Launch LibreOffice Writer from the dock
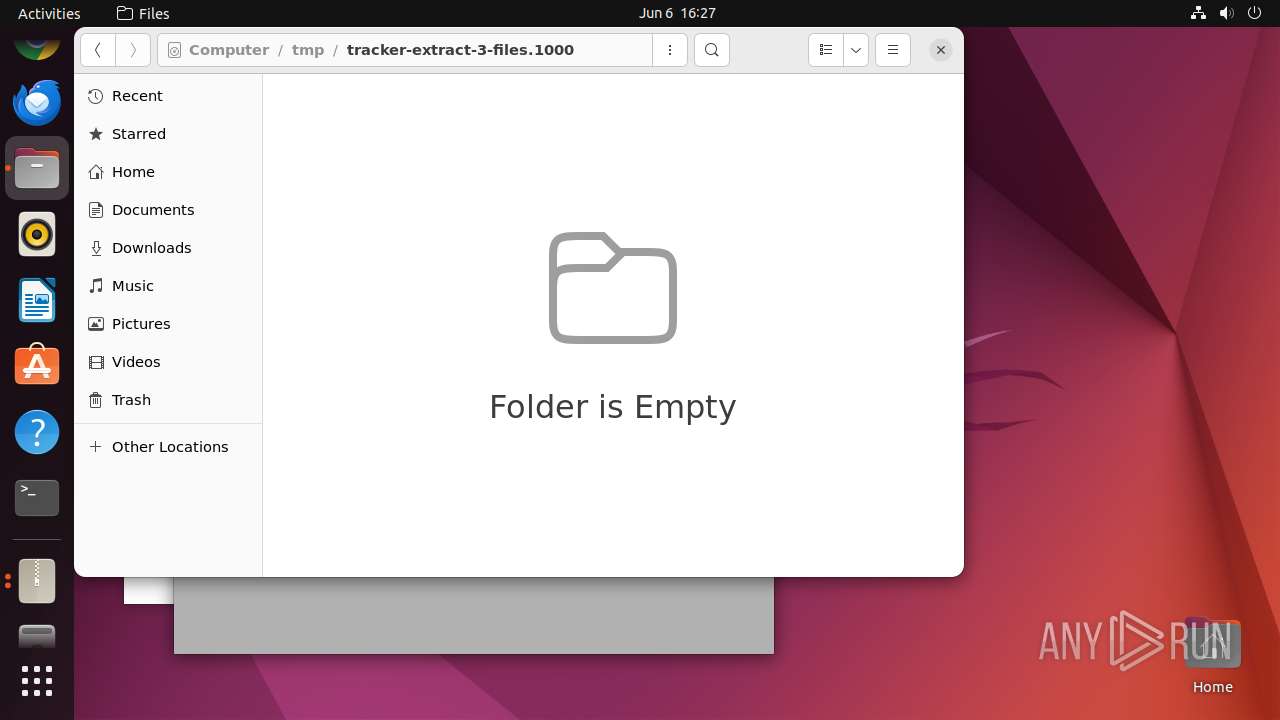 click(37, 300)
